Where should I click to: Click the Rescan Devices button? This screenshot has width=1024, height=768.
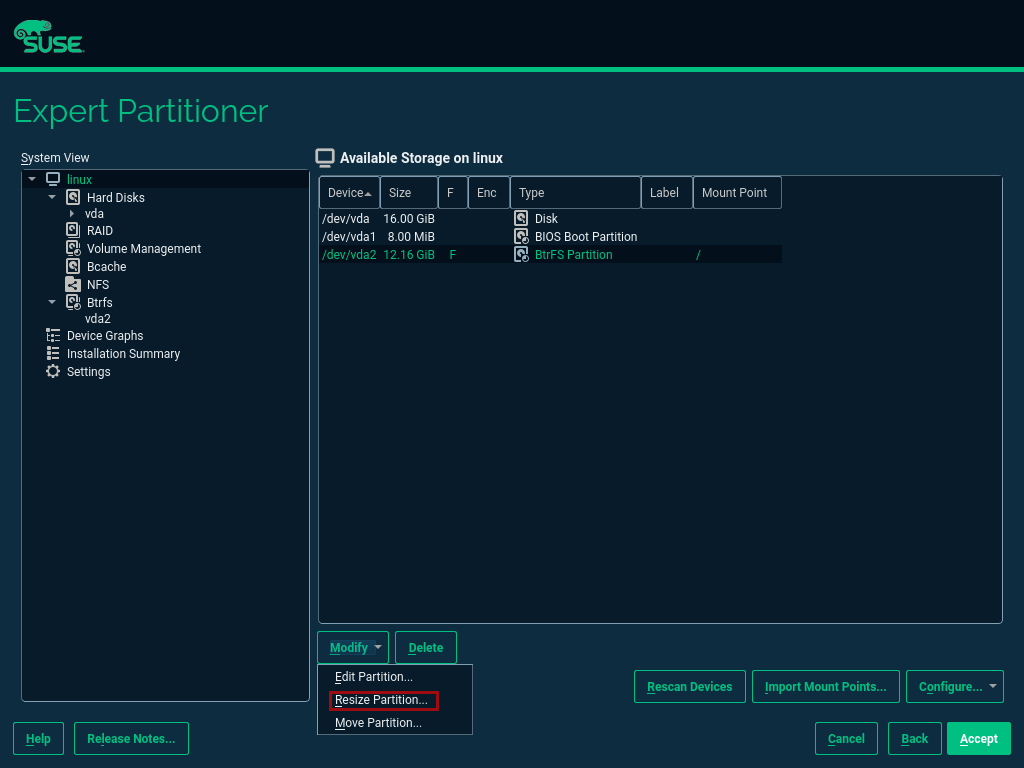(x=689, y=686)
